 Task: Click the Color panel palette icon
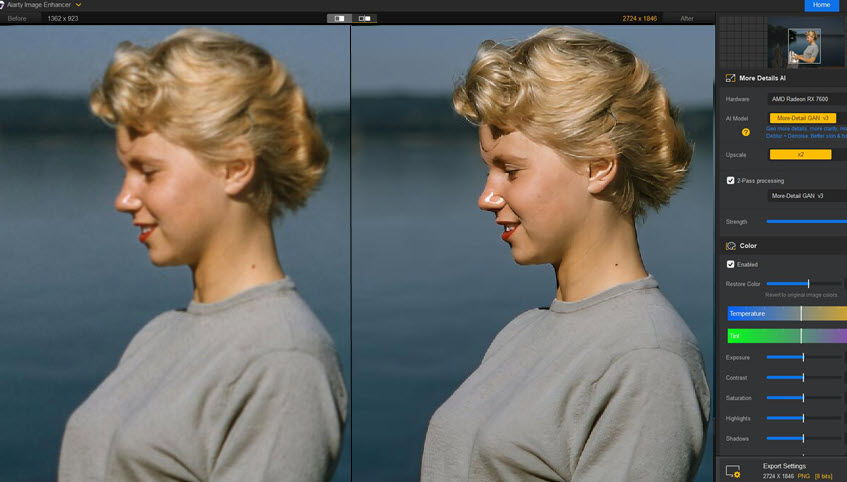pyautogui.click(x=729, y=245)
